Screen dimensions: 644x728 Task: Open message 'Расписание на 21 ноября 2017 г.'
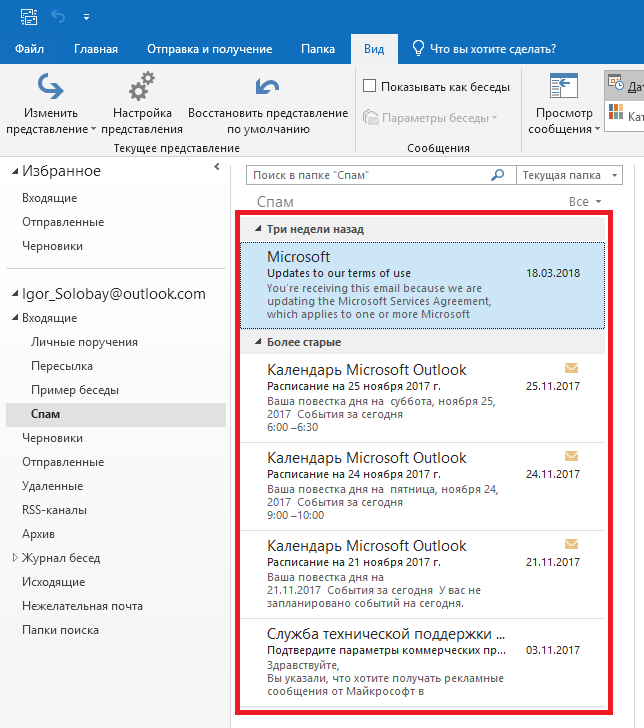pyautogui.click(x=423, y=574)
